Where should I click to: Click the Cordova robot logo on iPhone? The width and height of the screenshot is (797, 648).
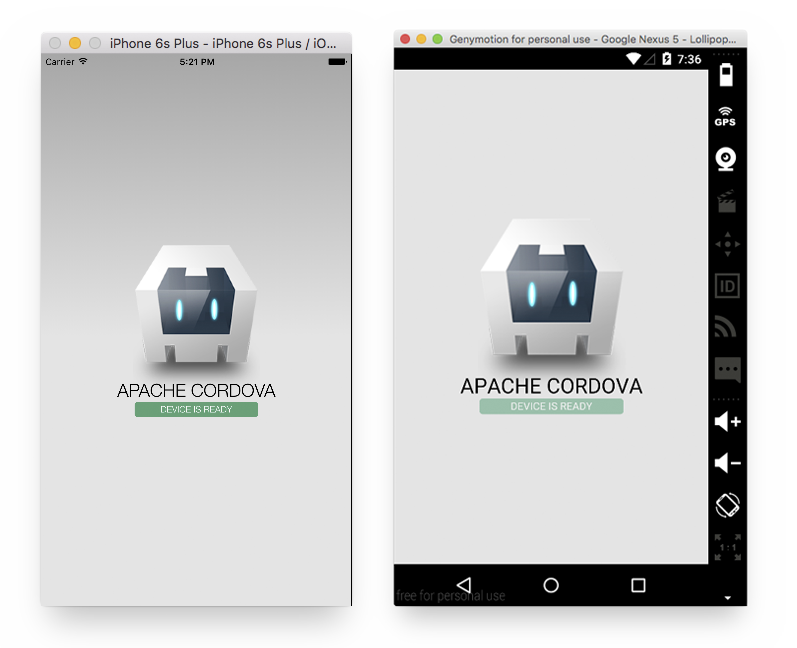196,305
